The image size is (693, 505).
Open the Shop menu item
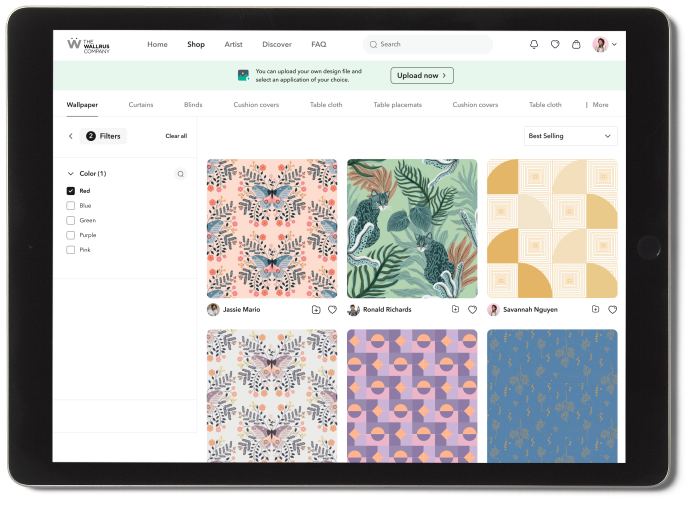(196, 44)
